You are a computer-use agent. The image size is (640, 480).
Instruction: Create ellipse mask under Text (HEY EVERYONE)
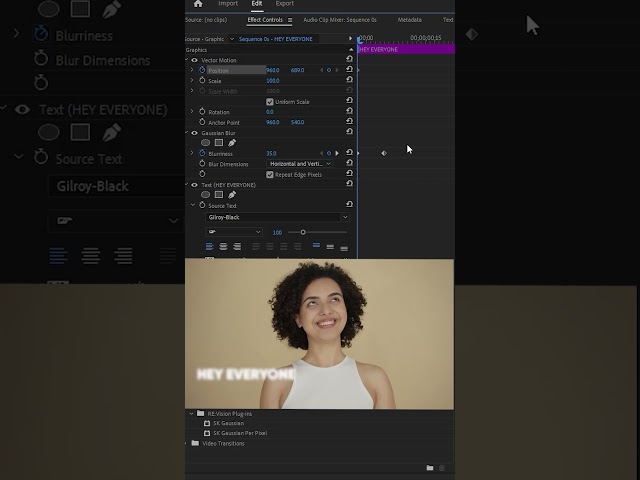pos(206,195)
